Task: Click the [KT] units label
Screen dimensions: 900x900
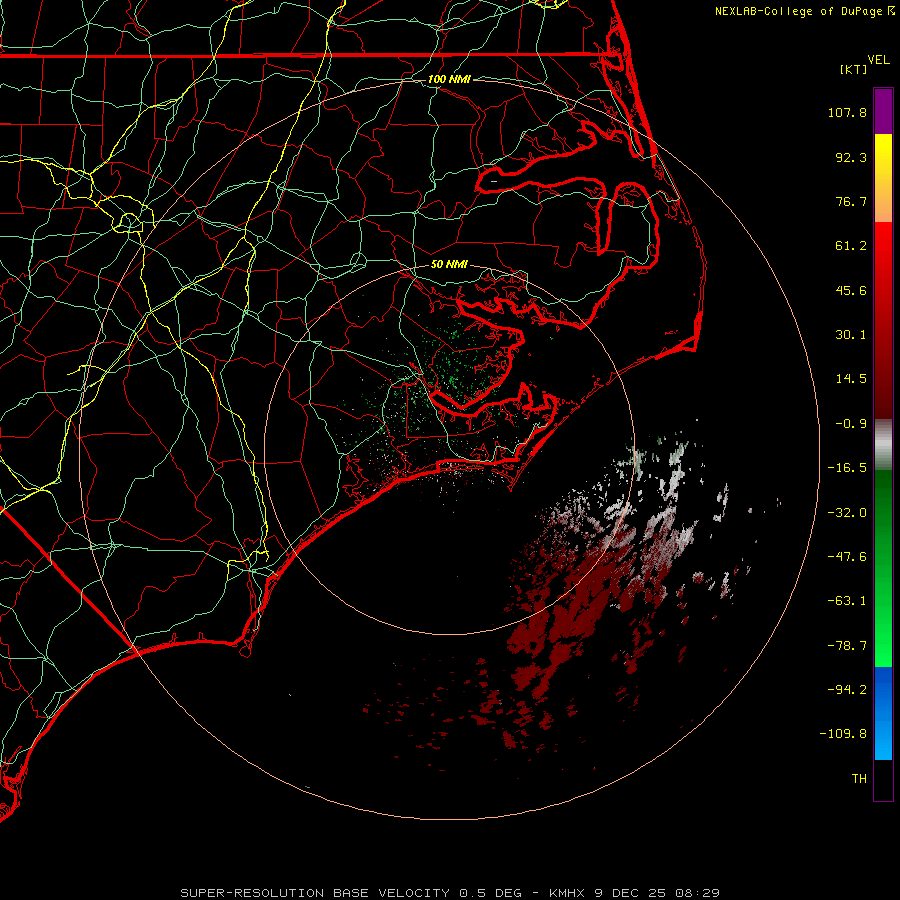Action: coord(854,69)
